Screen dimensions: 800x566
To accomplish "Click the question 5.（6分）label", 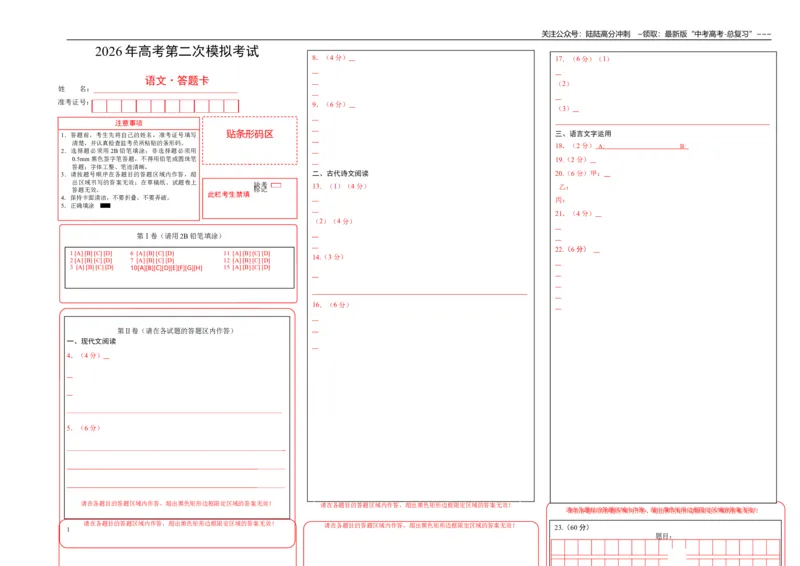I will click(x=84, y=428).
